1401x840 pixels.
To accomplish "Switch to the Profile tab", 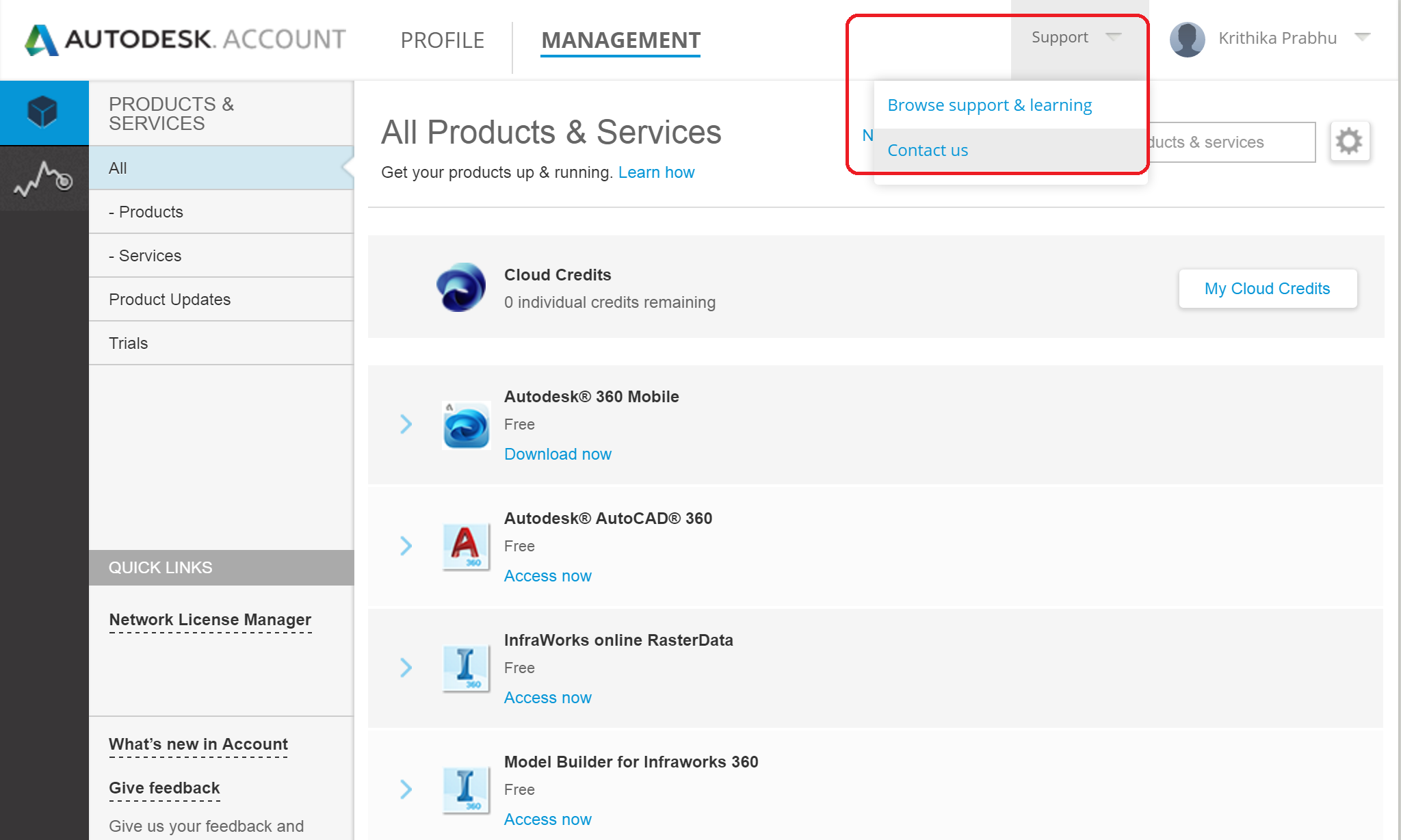I will click(442, 40).
